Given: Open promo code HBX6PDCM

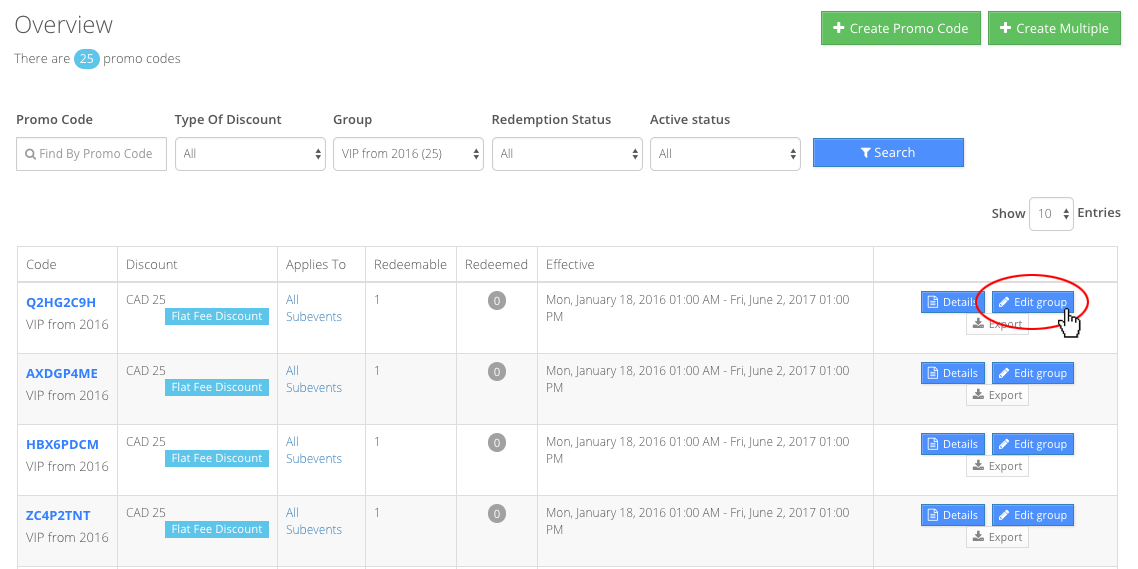Looking at the screenshot, I should 62,445.
